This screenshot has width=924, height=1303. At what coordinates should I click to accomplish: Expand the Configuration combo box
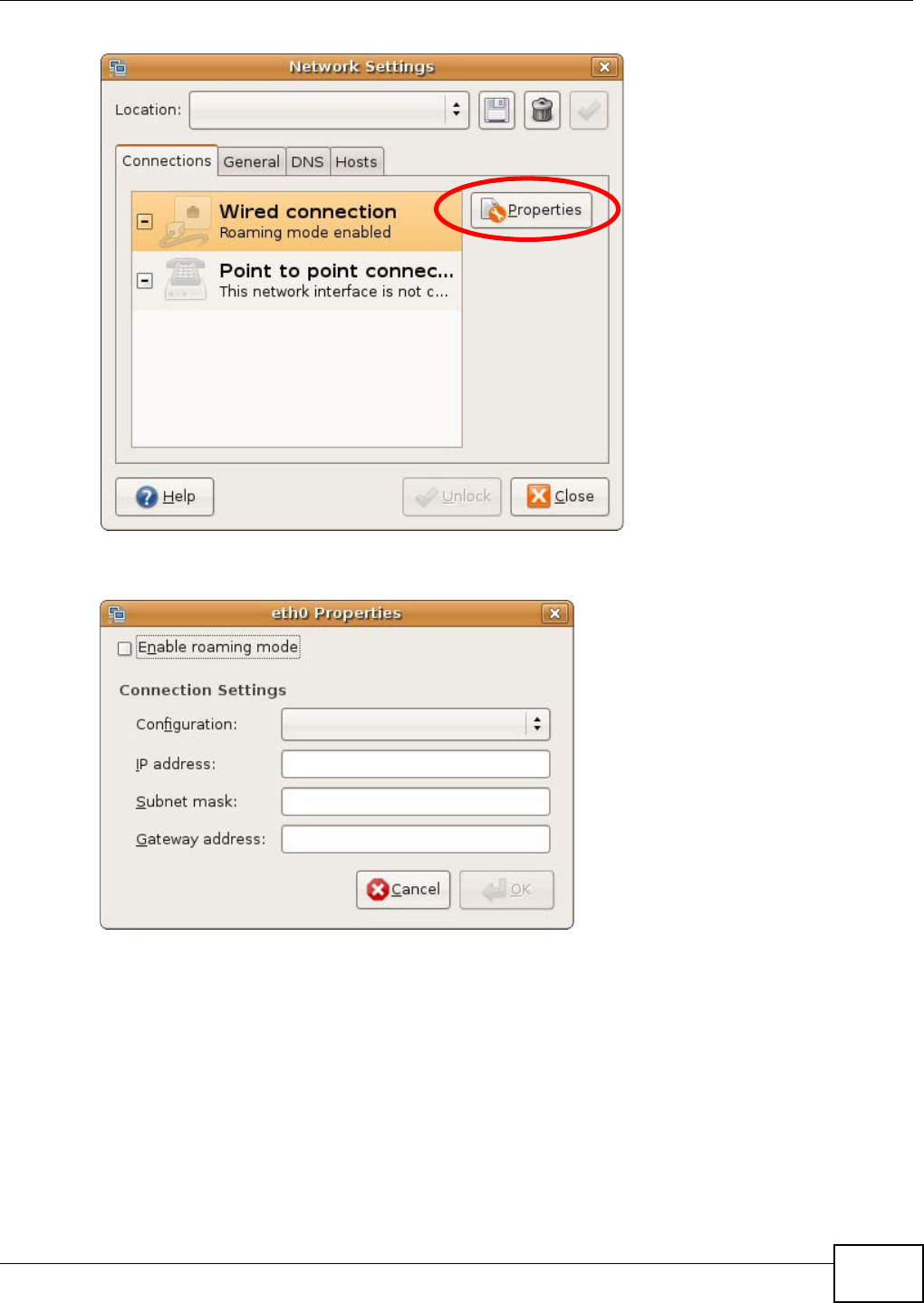click(x=416, y=724)
